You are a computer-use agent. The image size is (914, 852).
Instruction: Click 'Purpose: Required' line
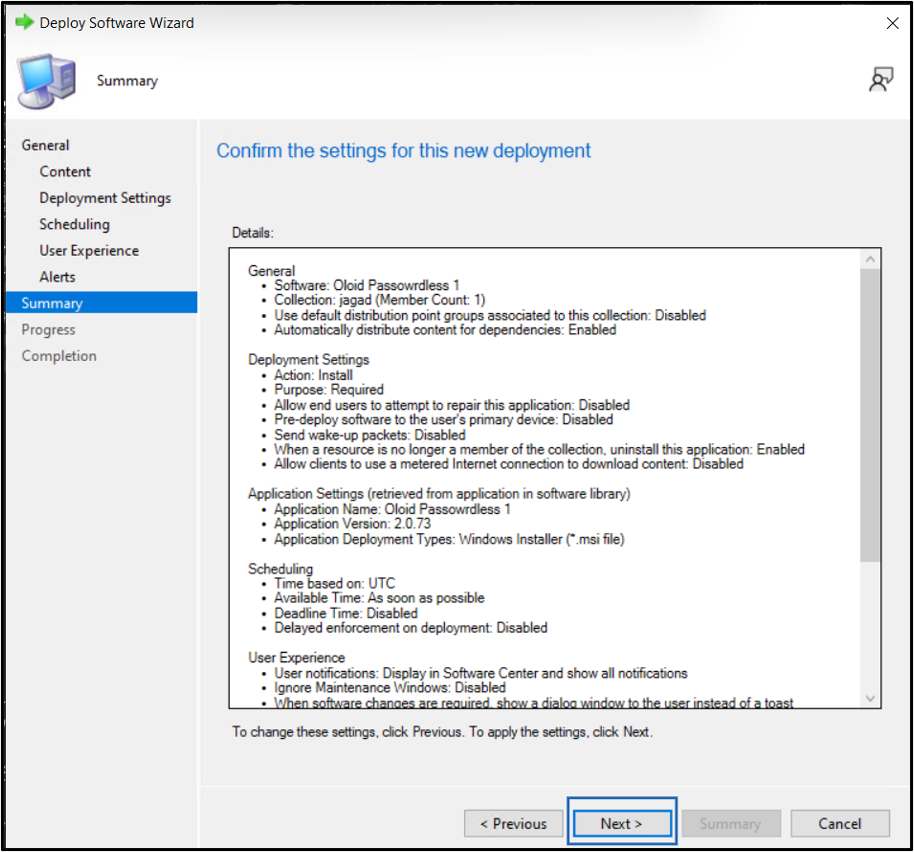[329, 389]
